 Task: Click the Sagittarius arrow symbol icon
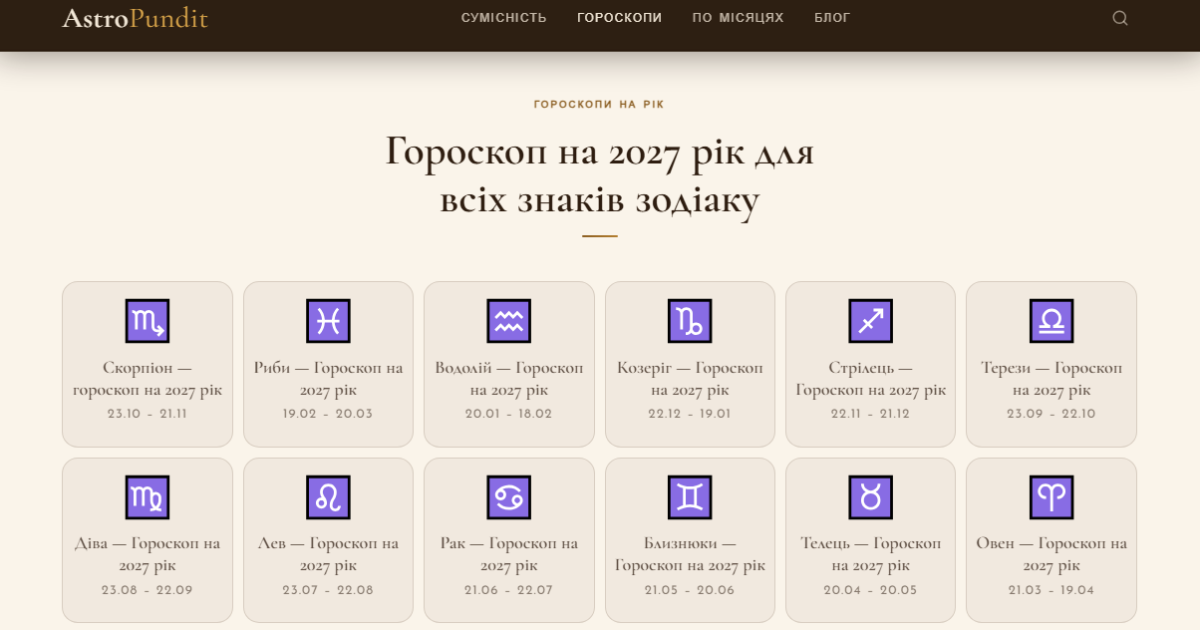tap(870, 321)
